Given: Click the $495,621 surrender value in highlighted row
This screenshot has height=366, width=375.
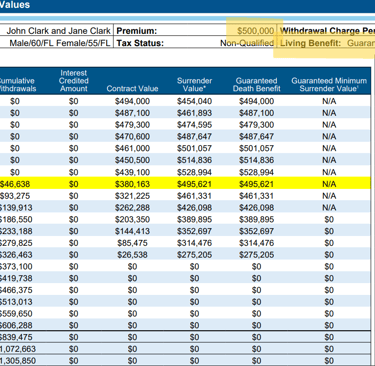Looking at the screenshot, I should tap(194, 184).
